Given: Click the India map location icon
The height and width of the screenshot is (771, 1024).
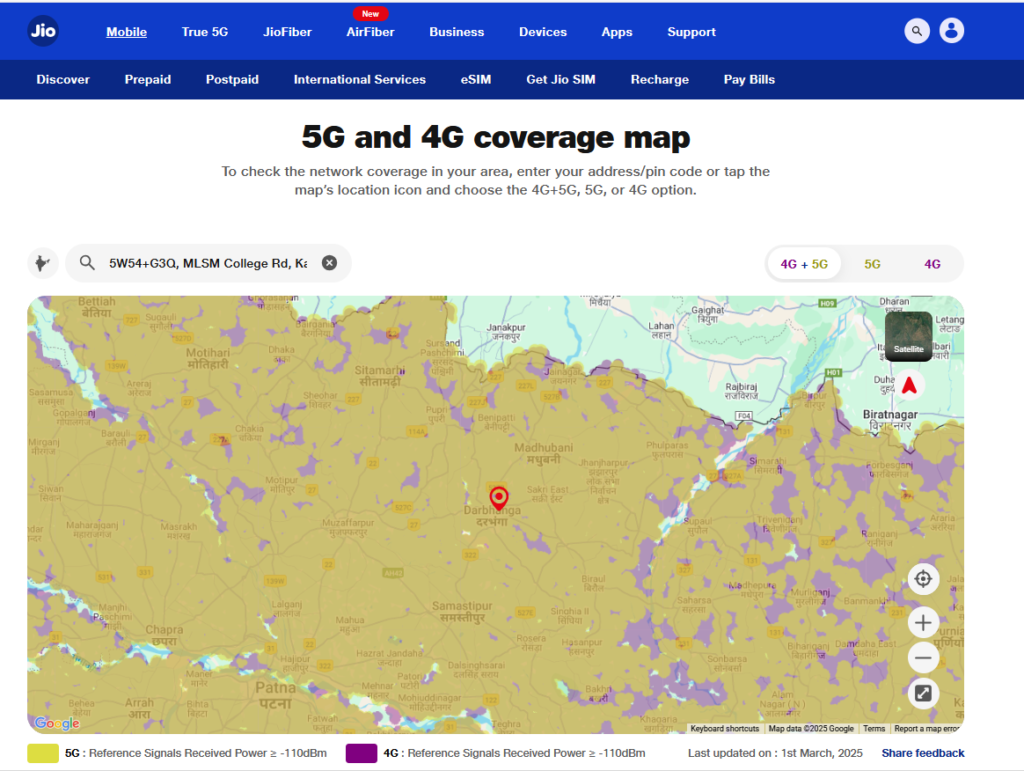Looking at the screenshot, I should [x=42, y=263].
